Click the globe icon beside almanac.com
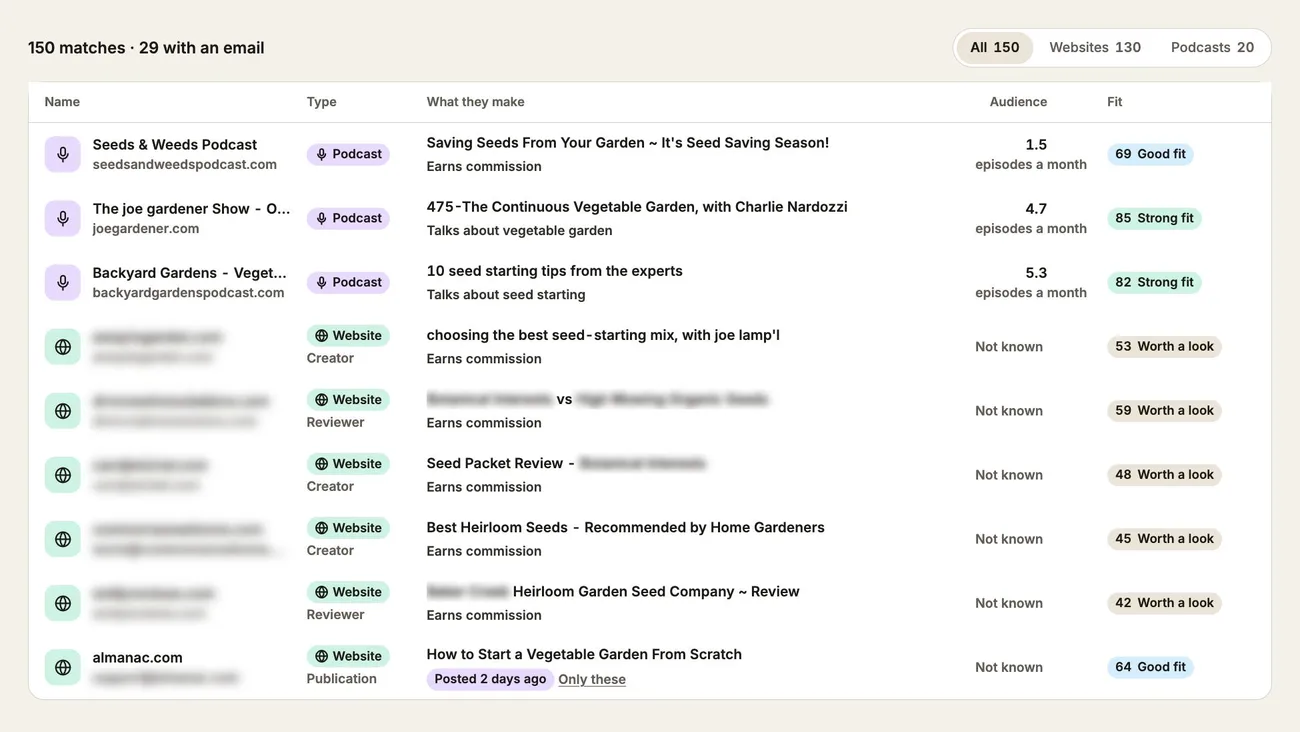Screen dimensions: 1300x732 tap(63, 666)
